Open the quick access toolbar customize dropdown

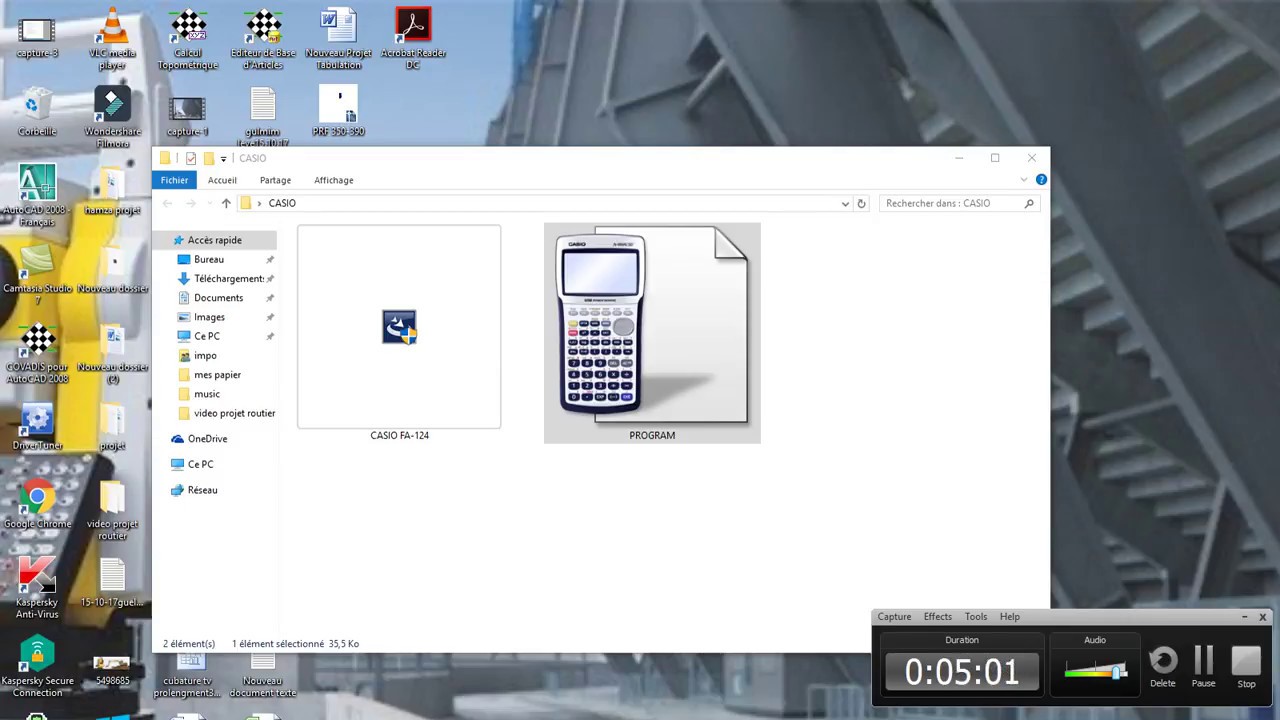coord(223,158)
